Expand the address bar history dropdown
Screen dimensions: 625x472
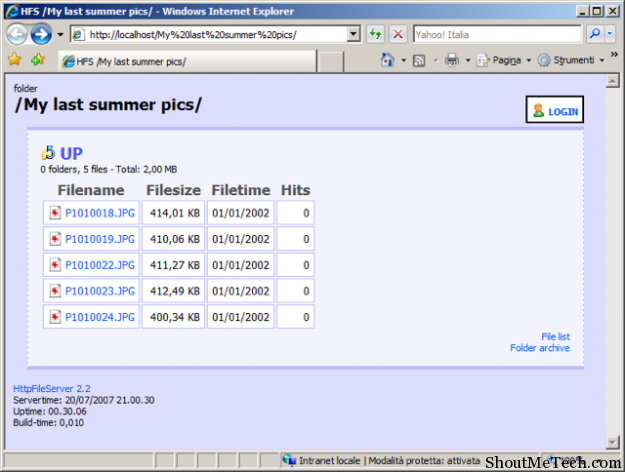tap(354, 35)
